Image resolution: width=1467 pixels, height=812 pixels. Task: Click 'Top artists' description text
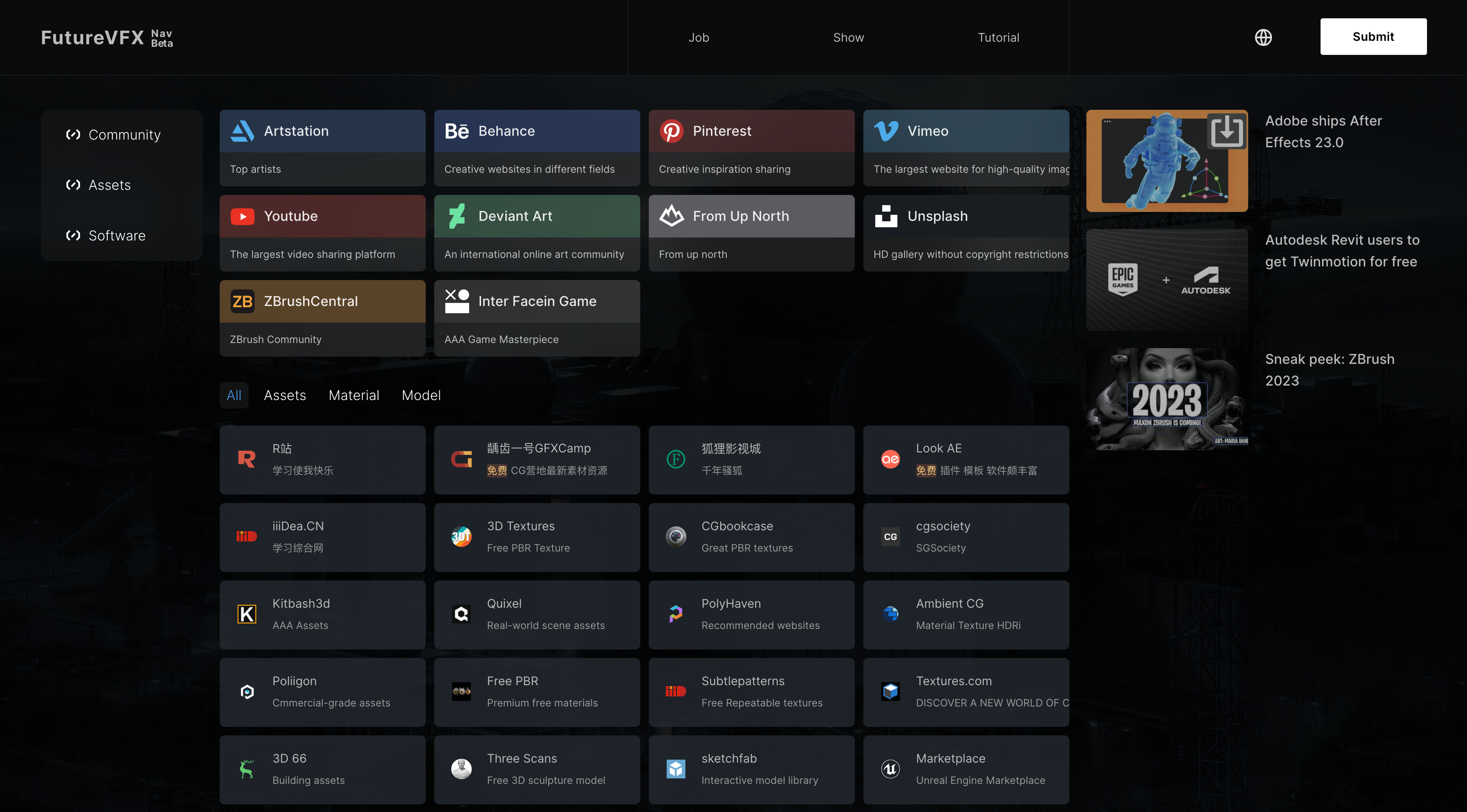click(255, 169)
